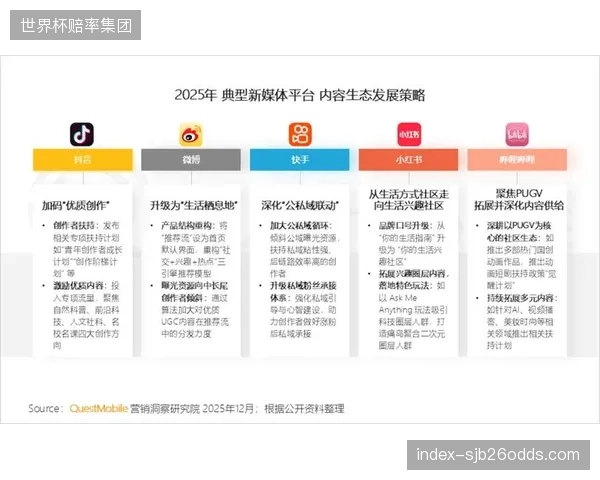Screen dimensions: 600x480
Task: Click the bullet 品牌口号升级
Action: (406, 225)
